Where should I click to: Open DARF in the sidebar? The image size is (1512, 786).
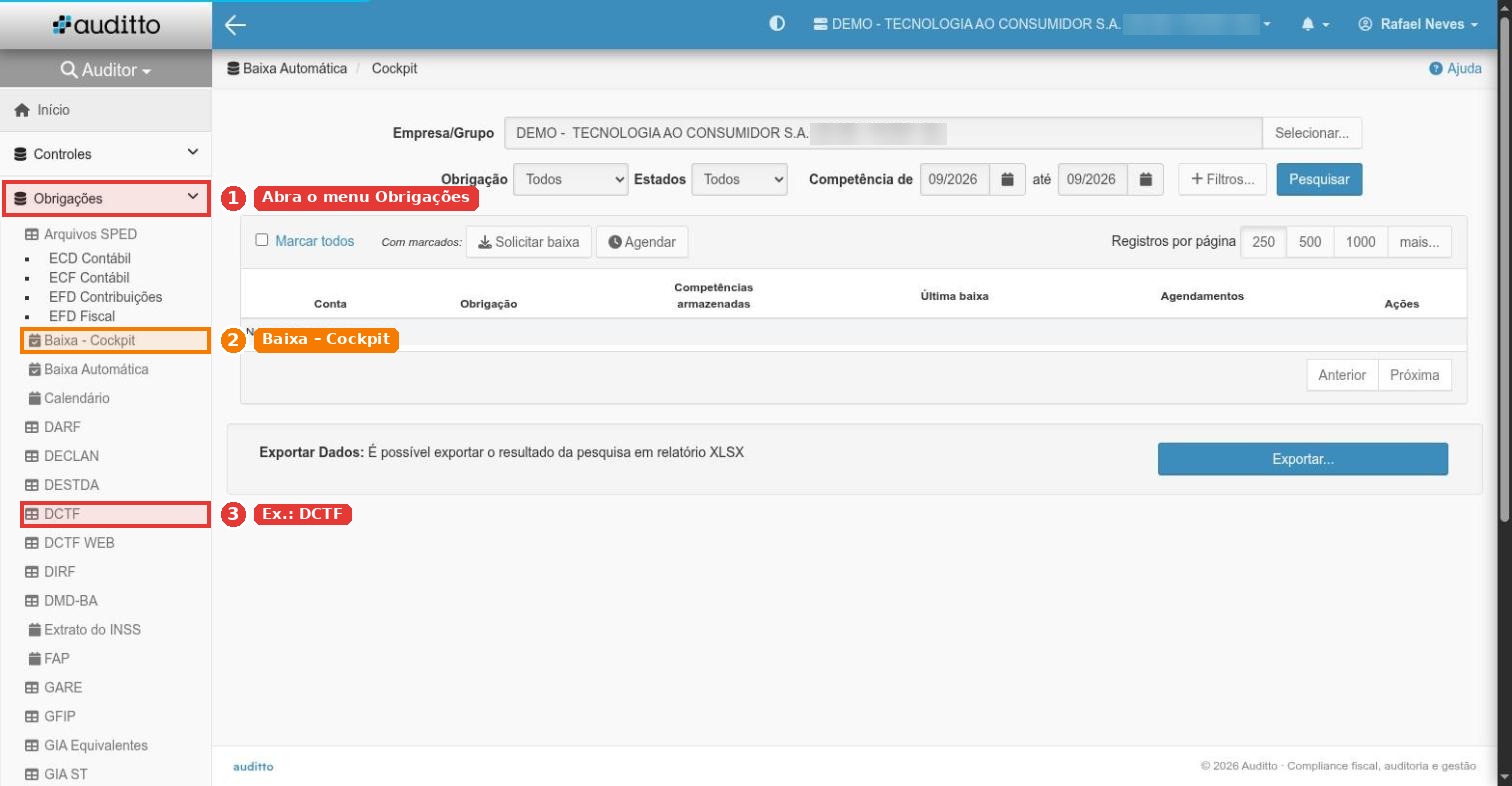click(53, 427)
